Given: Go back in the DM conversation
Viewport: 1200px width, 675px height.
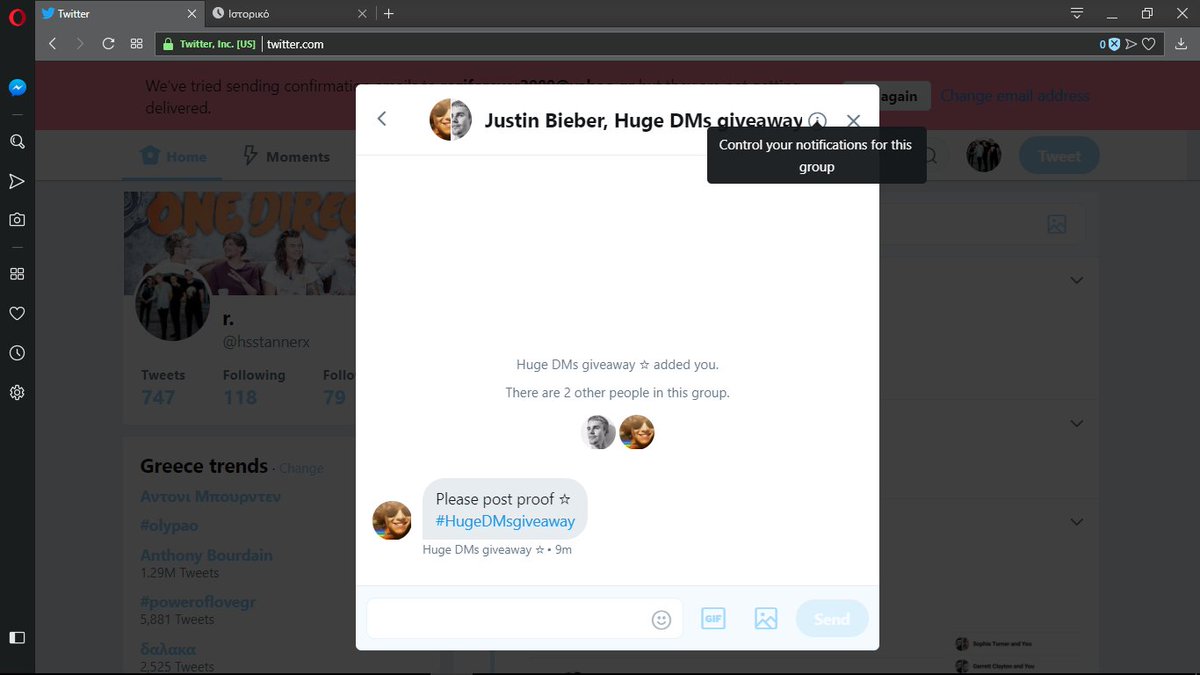Looking at the screenshot, I should pyautogui.click(x=382, y=119).
